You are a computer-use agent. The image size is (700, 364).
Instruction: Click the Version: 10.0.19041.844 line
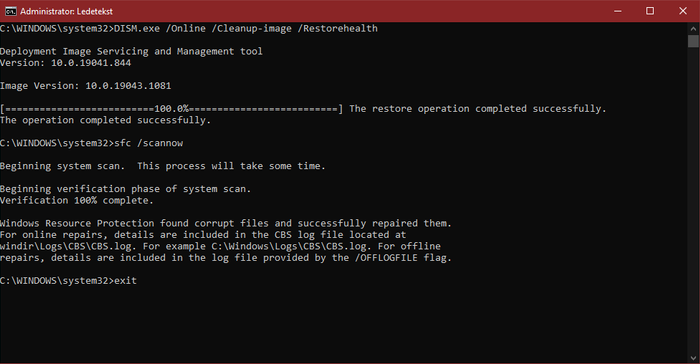[x=66, y=63]
